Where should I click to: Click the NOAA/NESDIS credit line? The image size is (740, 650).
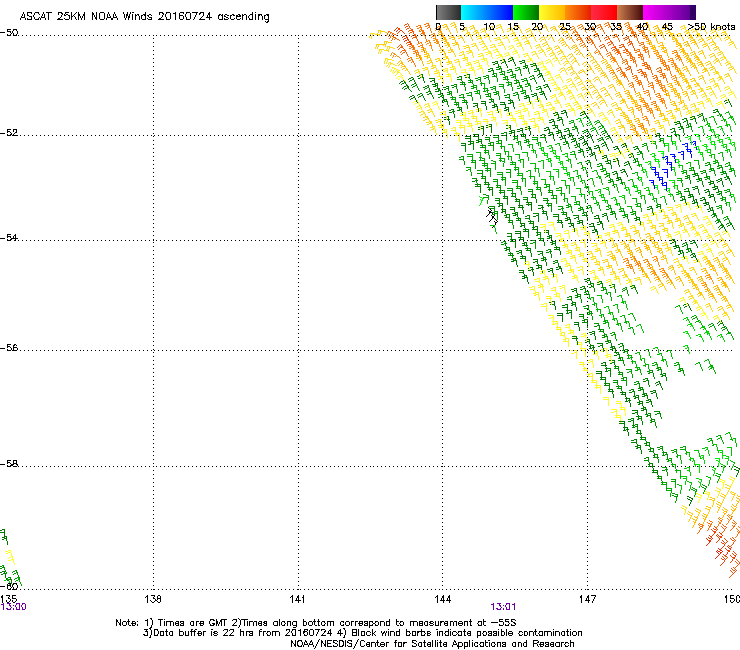click(432, 644)
